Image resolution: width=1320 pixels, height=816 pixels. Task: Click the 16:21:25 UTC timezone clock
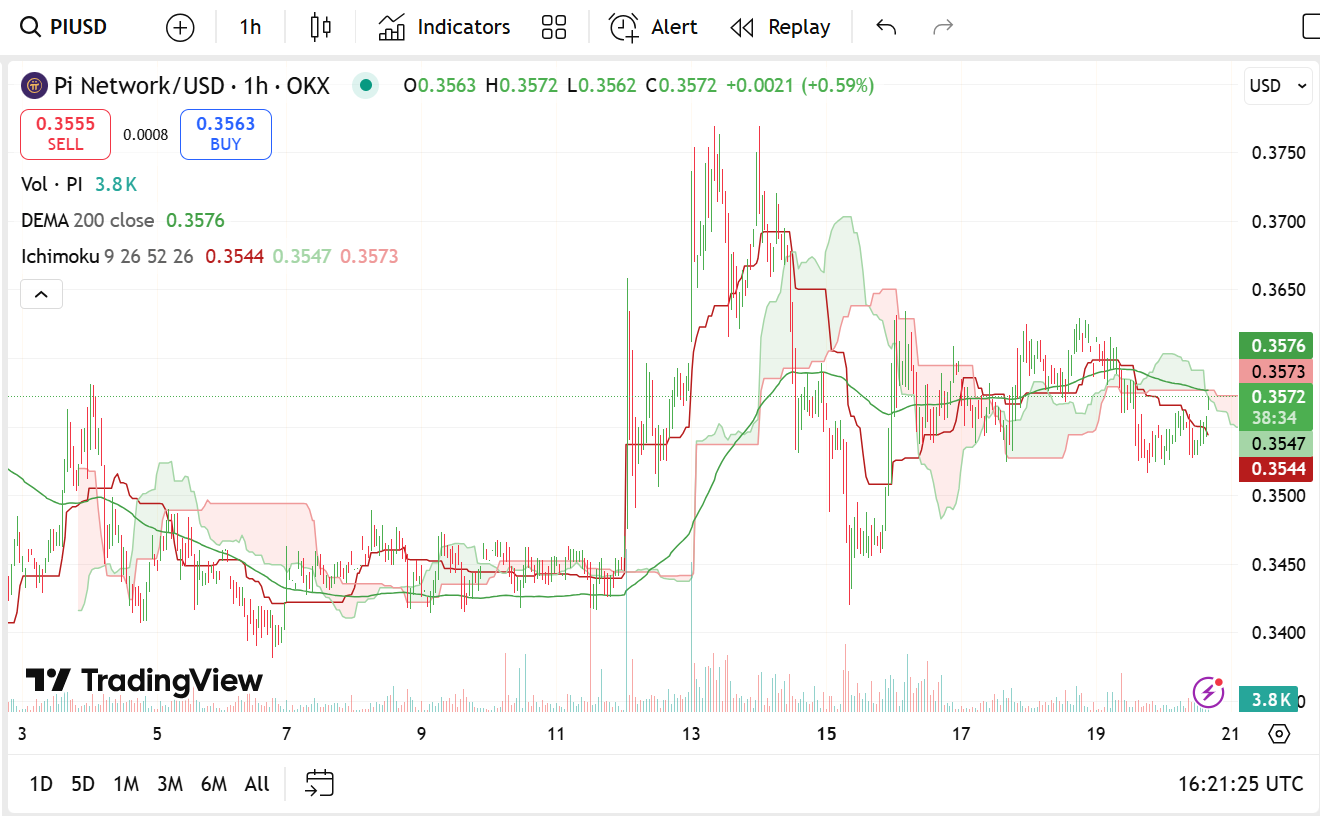[x=1241, y=784]
